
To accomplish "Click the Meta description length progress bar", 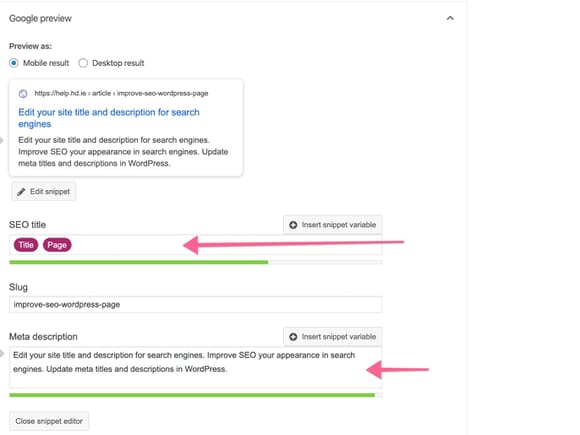I will pos(196,395).
